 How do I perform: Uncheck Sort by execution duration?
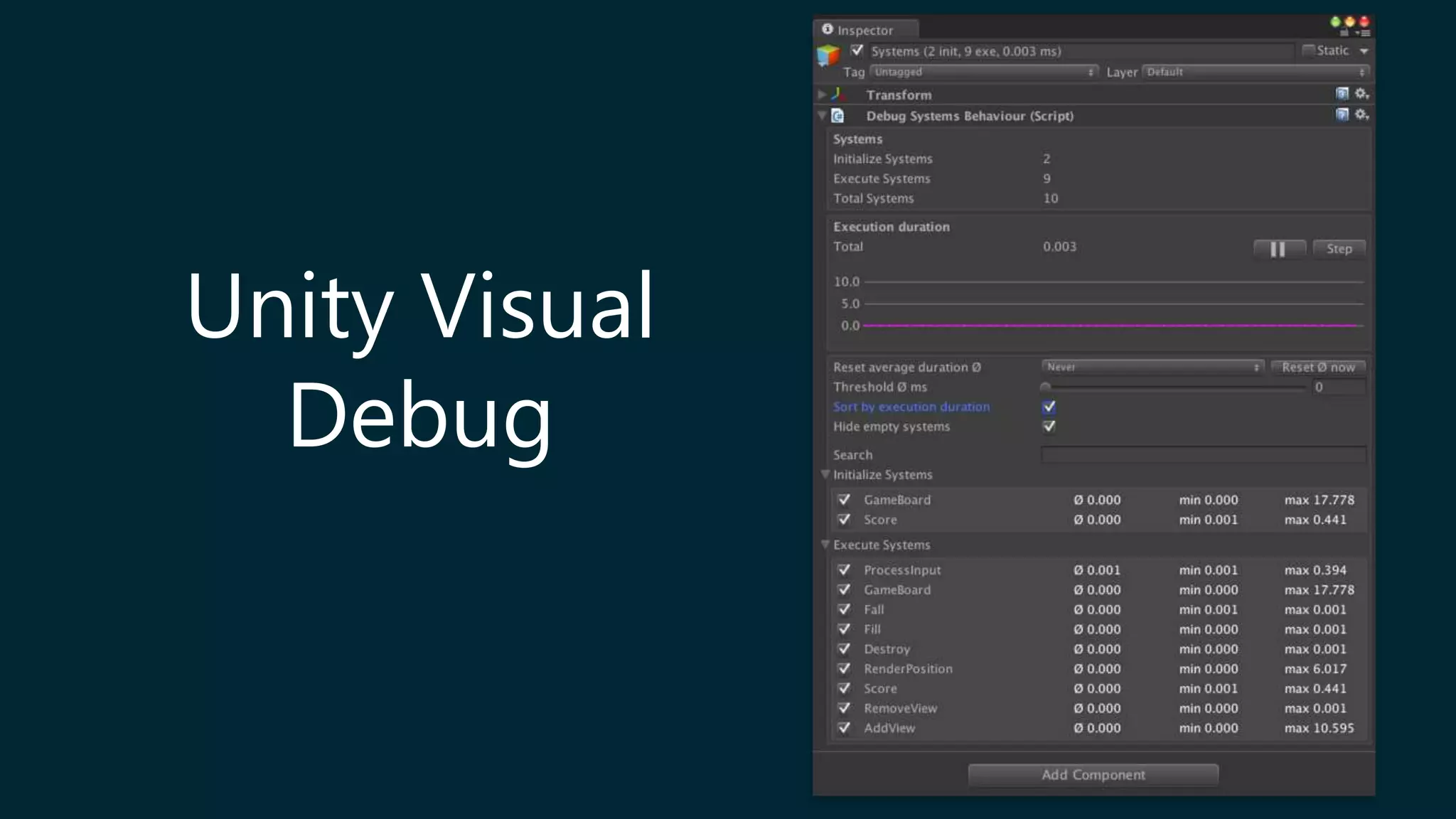(x=1049, y=407)
